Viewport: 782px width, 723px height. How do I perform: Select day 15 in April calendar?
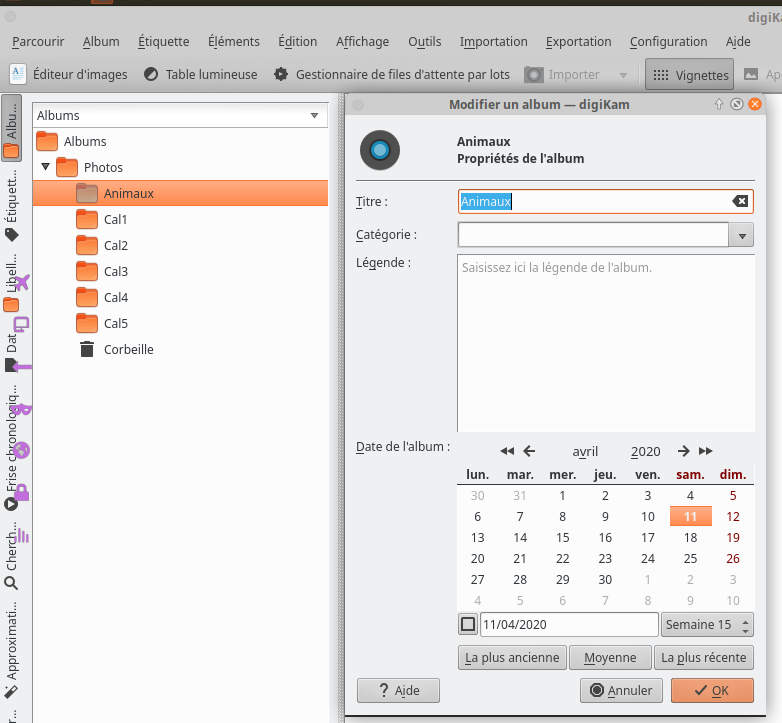pyautogui.click(x=563, y=538)
